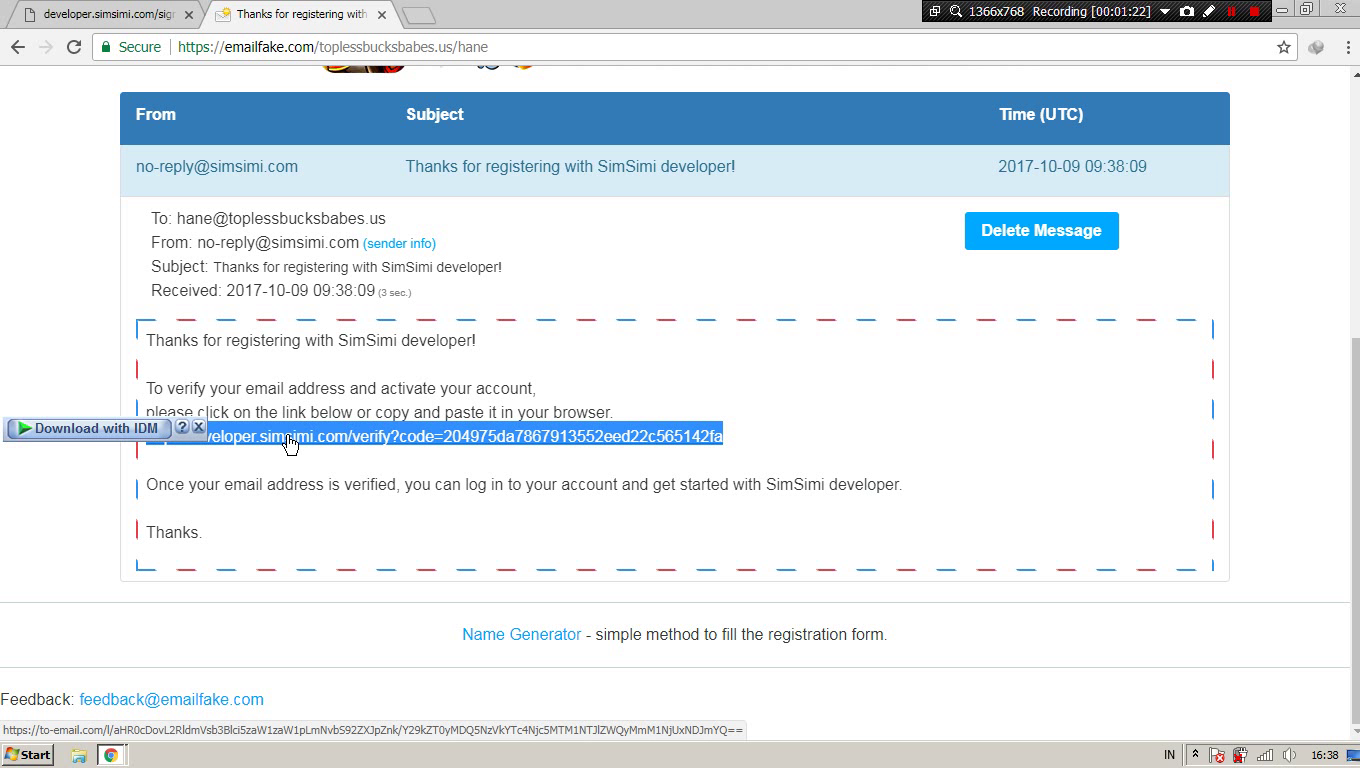
Task: Click the recorder magnifier zoom icon
Action: 956,11
